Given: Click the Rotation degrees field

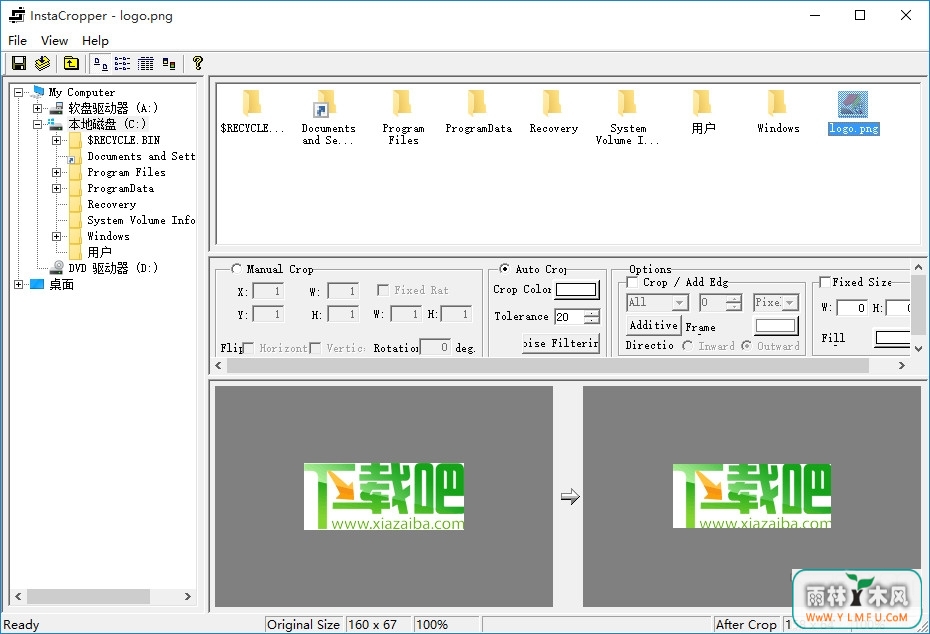Looking at the screenshot, I should 435,348.
